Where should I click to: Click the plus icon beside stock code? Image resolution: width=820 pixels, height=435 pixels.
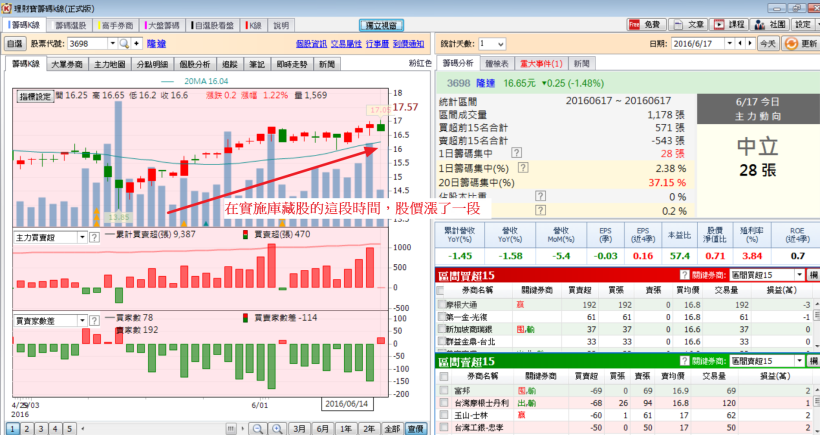(x=137, y=44)
